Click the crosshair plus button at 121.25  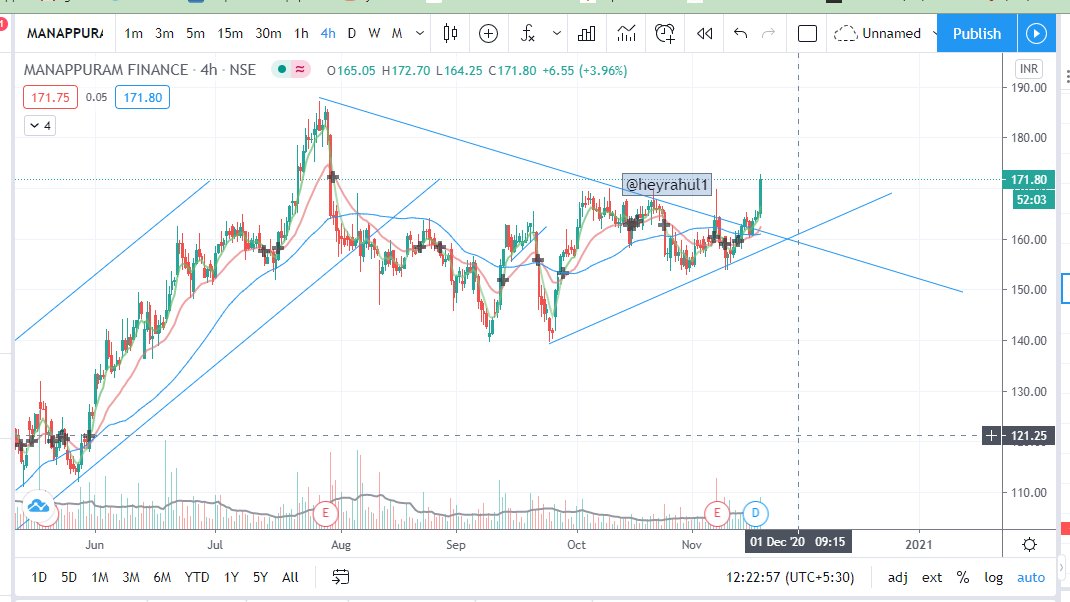click(991, 435)
